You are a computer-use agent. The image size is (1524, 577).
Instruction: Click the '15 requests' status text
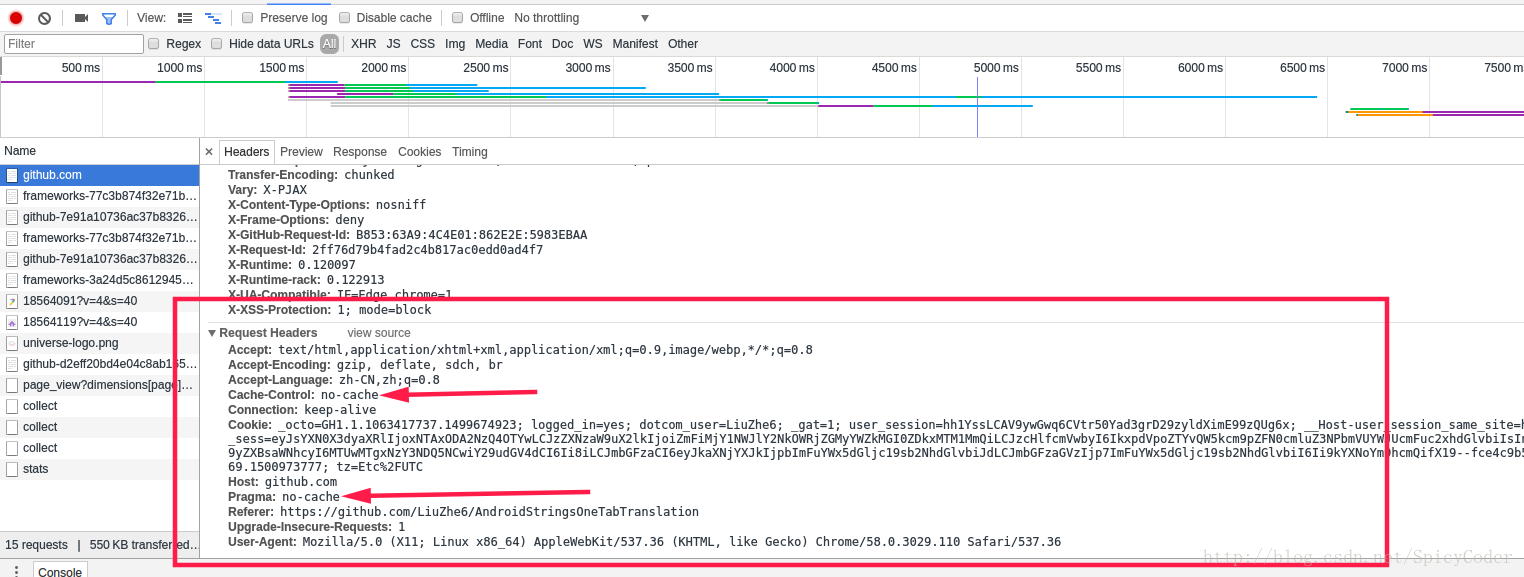(x=37, y=545)
